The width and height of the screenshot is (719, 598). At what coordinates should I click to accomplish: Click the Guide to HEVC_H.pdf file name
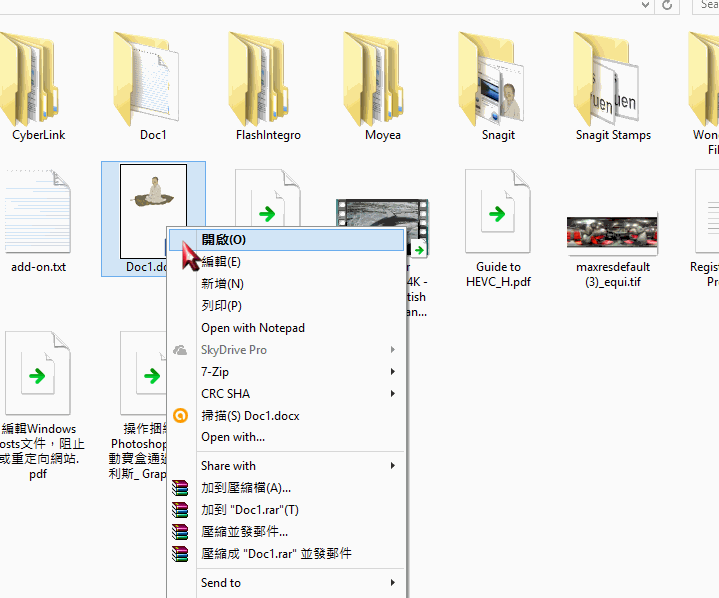[498, 274]
